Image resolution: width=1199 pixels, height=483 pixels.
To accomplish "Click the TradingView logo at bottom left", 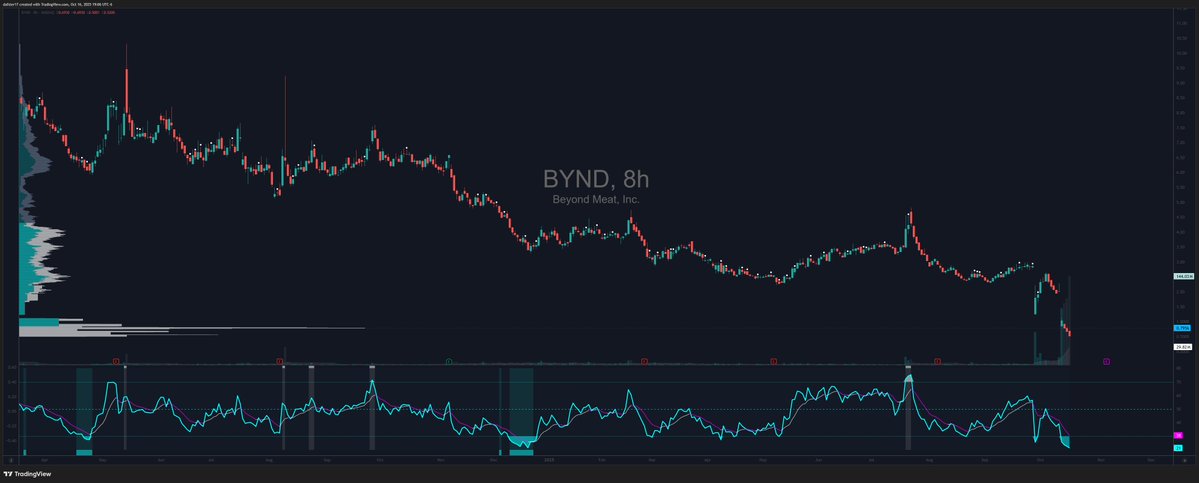I will [26, 474].
